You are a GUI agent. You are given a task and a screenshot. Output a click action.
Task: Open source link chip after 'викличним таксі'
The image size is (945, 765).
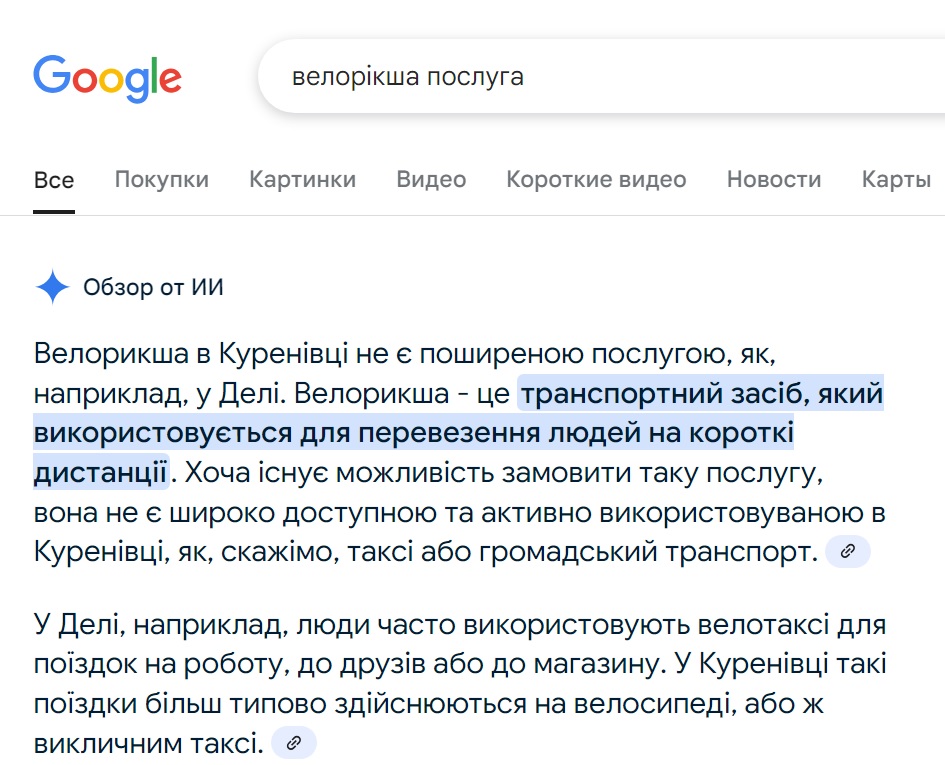[294, 743]
